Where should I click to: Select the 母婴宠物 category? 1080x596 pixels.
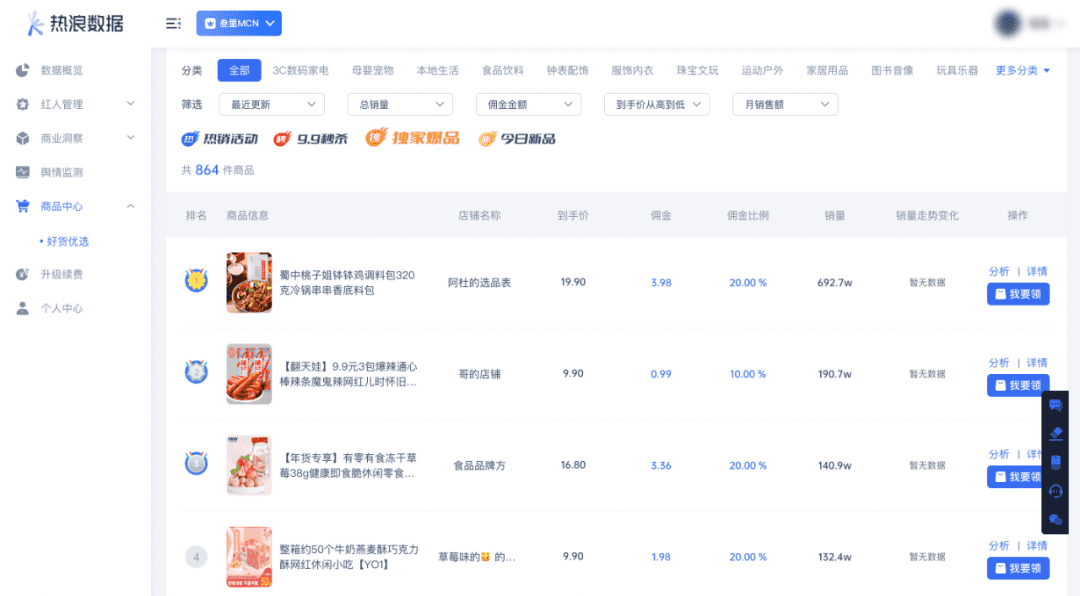coord(373,70)
